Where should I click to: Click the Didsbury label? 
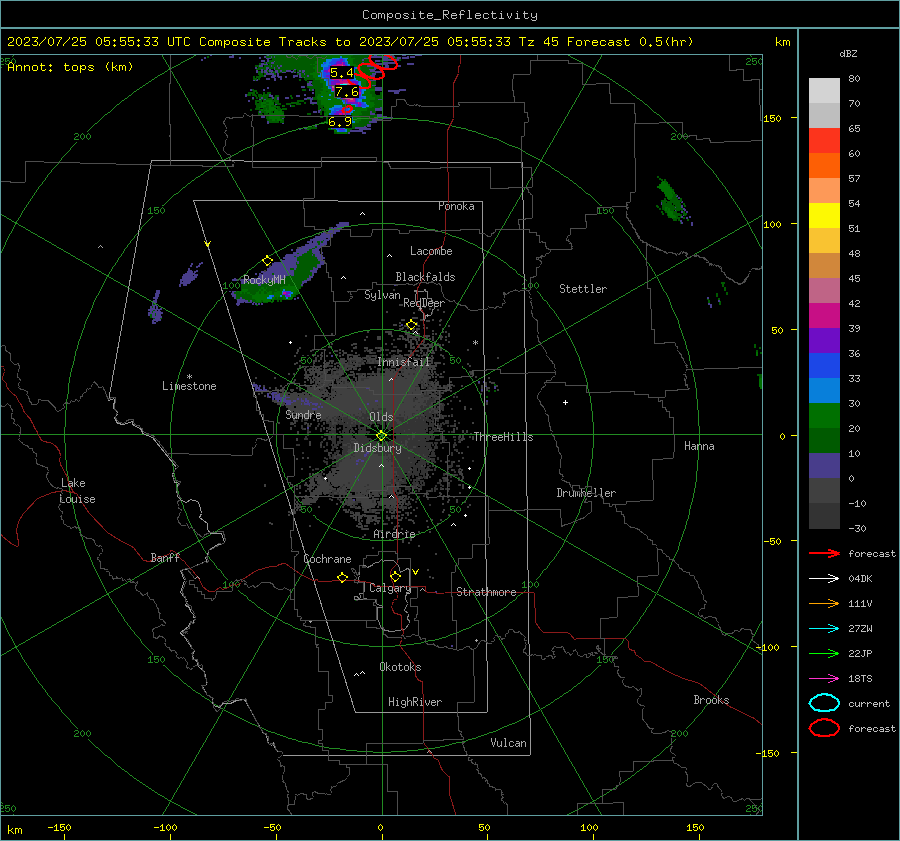click(378, 448)
